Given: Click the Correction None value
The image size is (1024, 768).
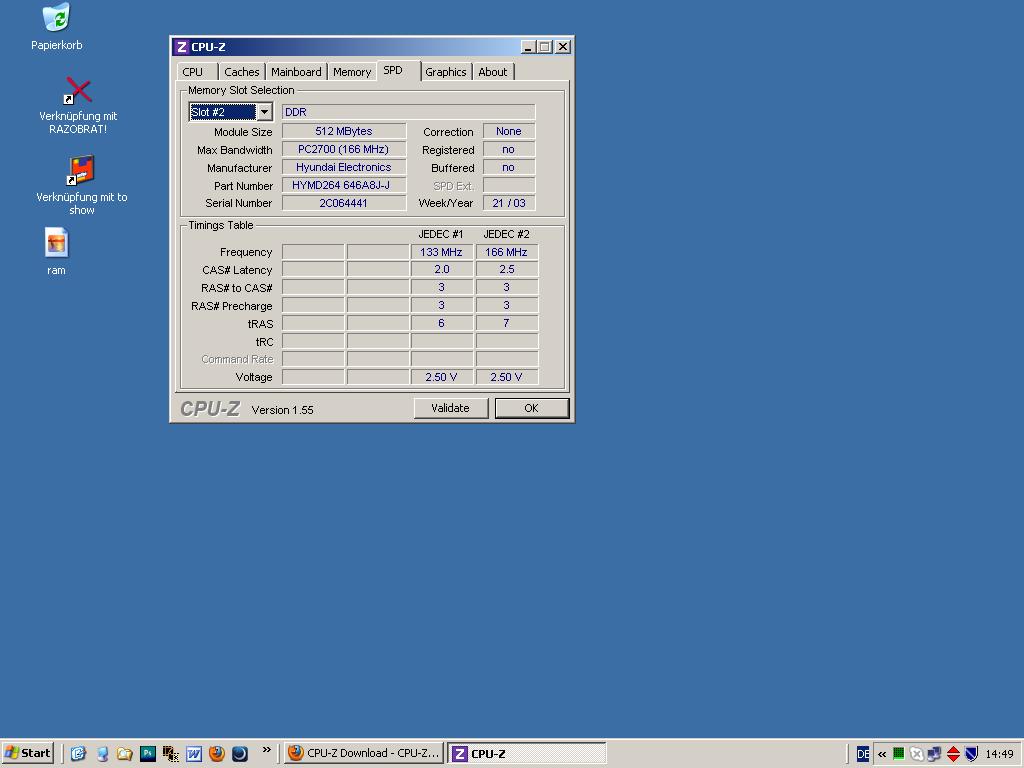Looking at the screenshot, I should [509, 131].
